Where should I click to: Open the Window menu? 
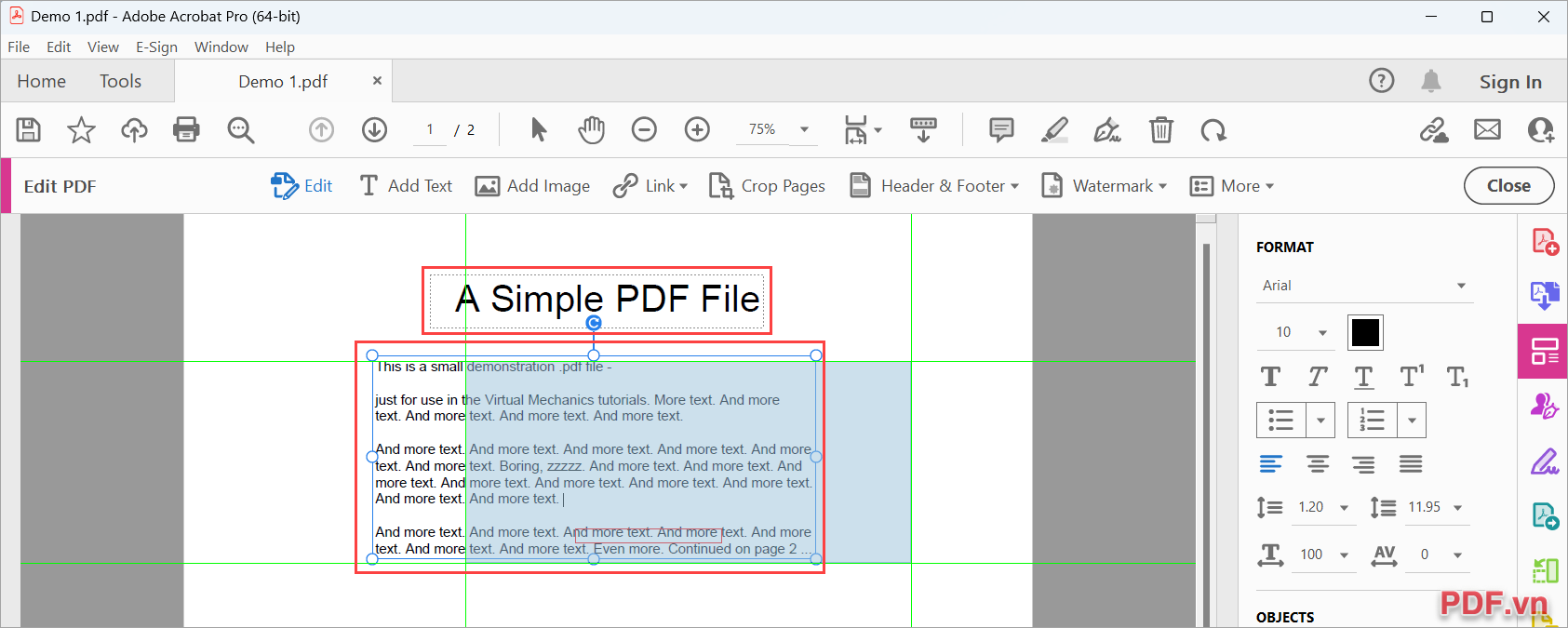click(221, 47)
